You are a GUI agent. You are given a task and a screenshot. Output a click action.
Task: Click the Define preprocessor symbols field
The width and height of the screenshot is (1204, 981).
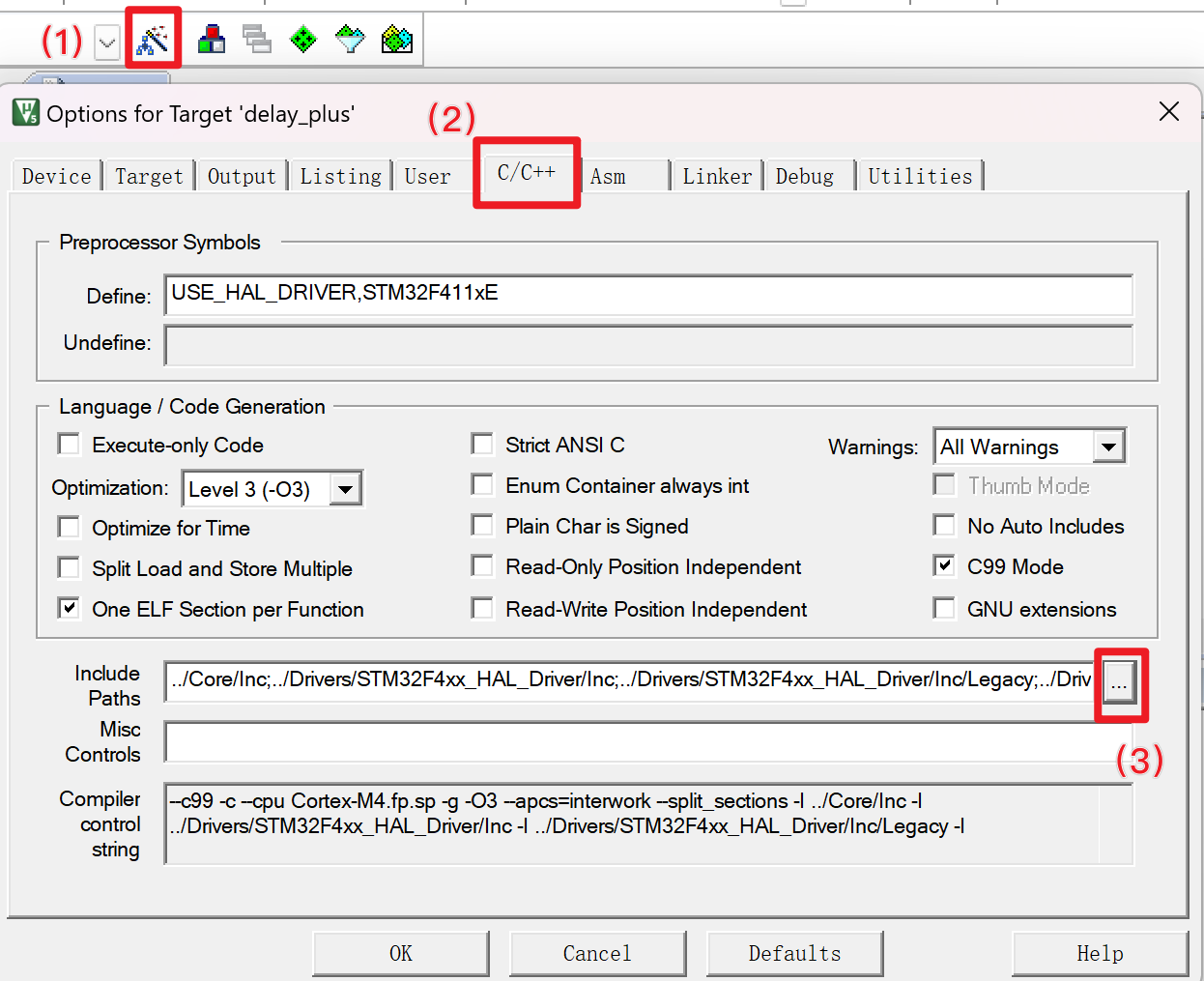pos(647,295)
